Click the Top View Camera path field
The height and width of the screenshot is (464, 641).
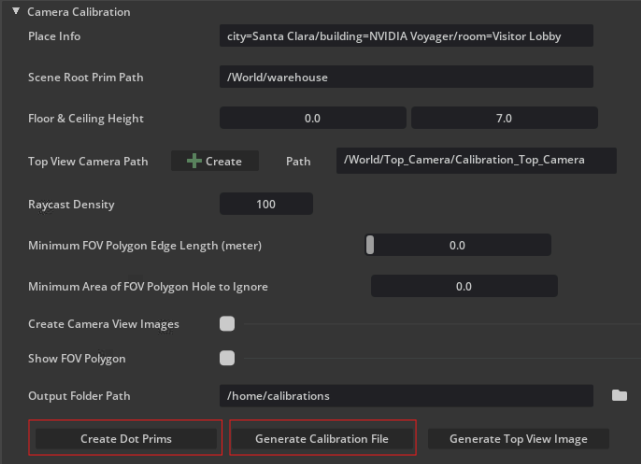click(476, 160)
